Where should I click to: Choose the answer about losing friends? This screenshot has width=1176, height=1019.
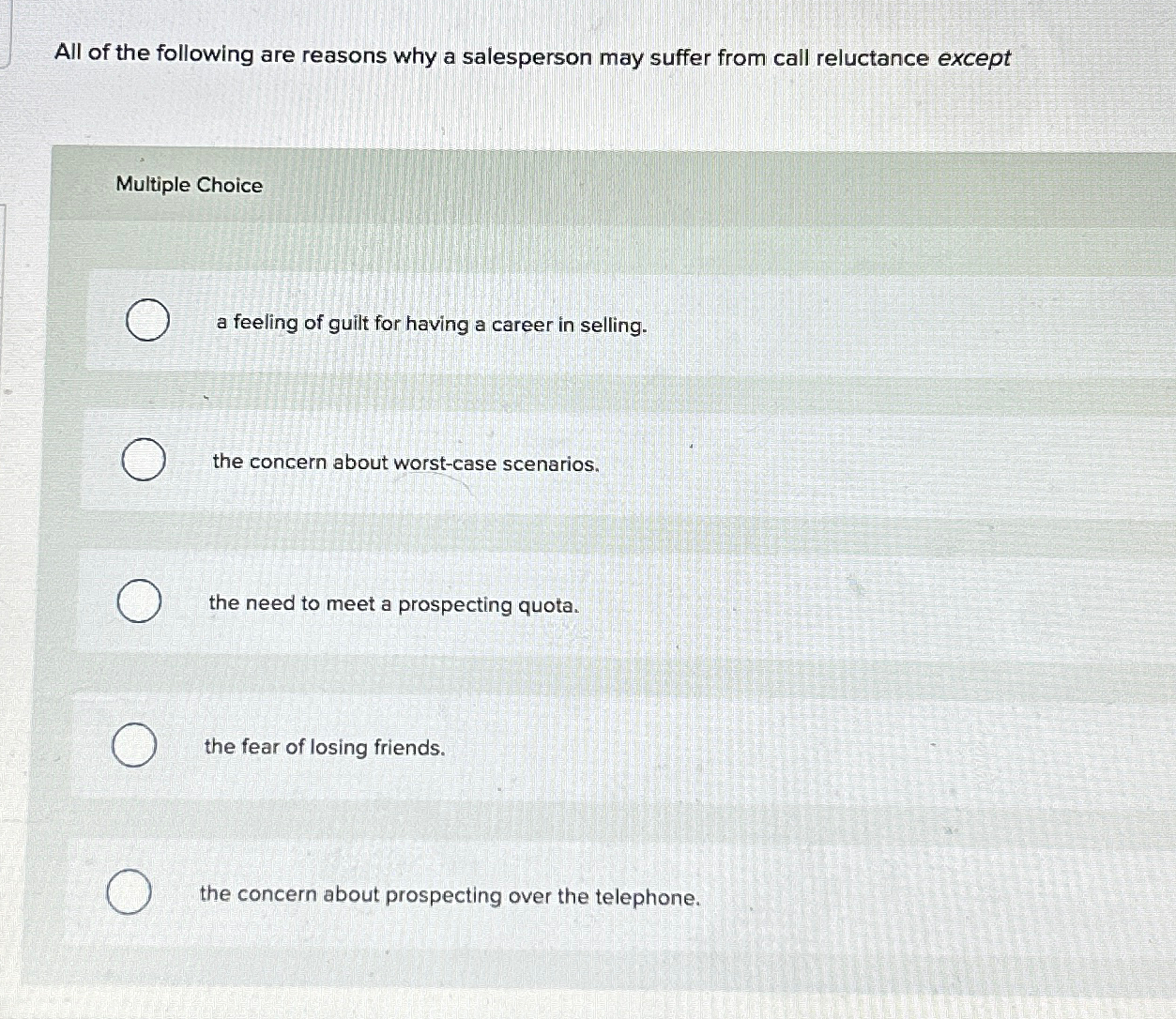325,748
